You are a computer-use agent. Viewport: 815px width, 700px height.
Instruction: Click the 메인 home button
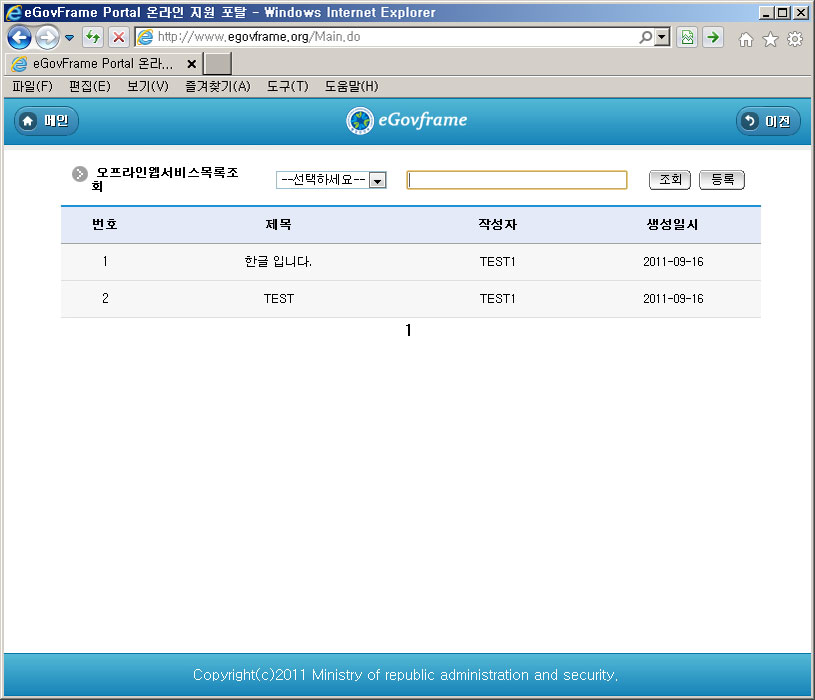(46, 121)
